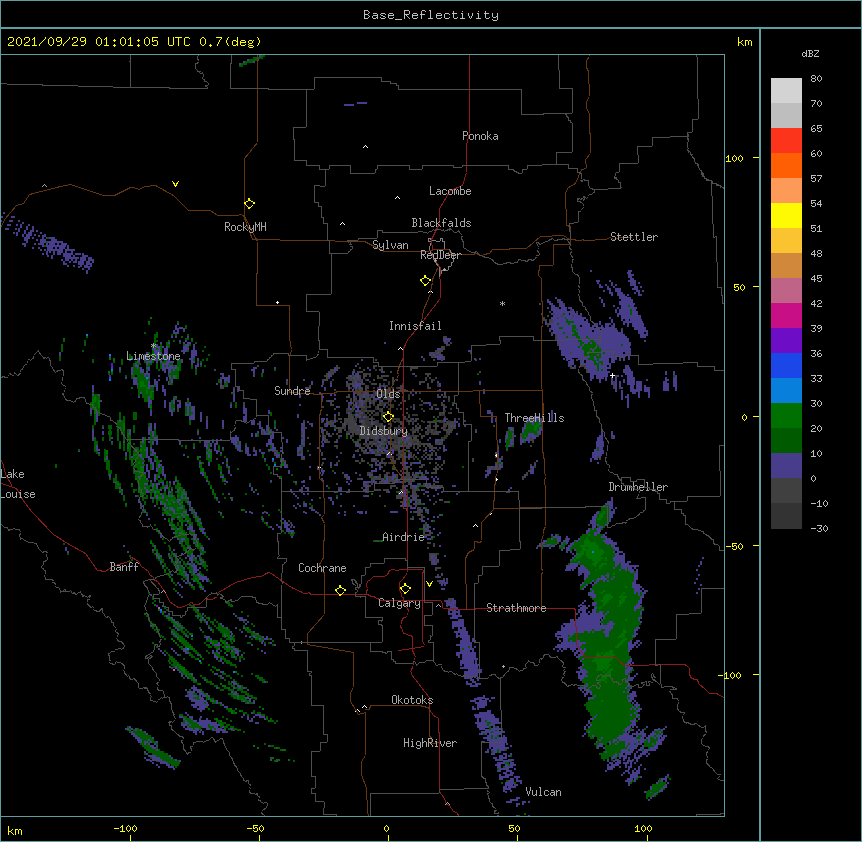The height and width of the screenshot is (842, 862).
Task: Click the Lacombe city label
Action: [x=450, y=191]
